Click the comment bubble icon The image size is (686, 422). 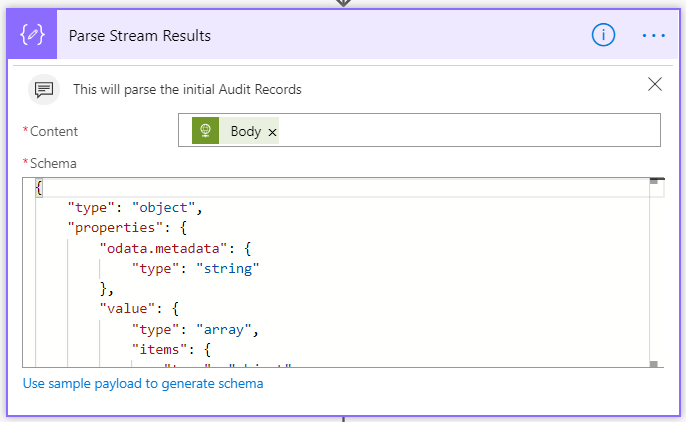click(x=44, y=90)
